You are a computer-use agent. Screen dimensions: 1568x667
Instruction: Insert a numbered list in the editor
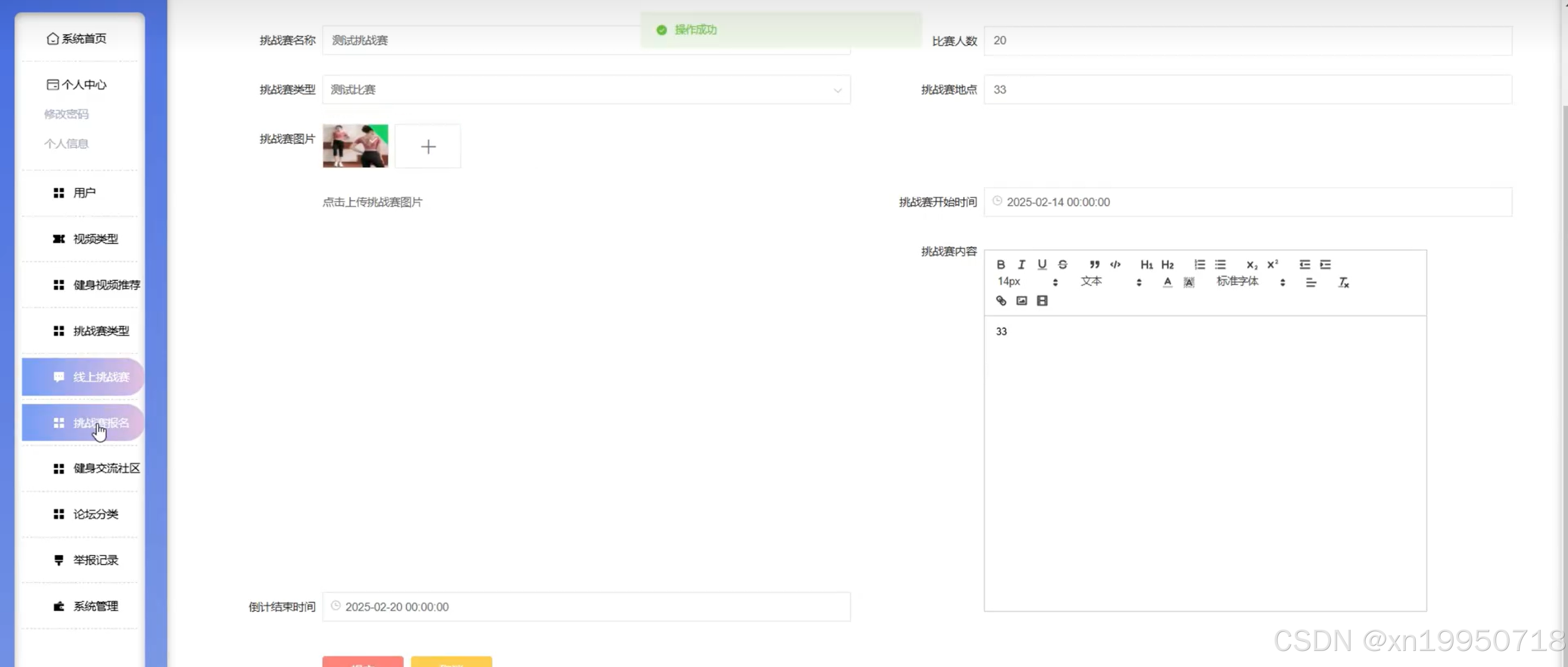pyautogui.click(x=1200, y=264)
